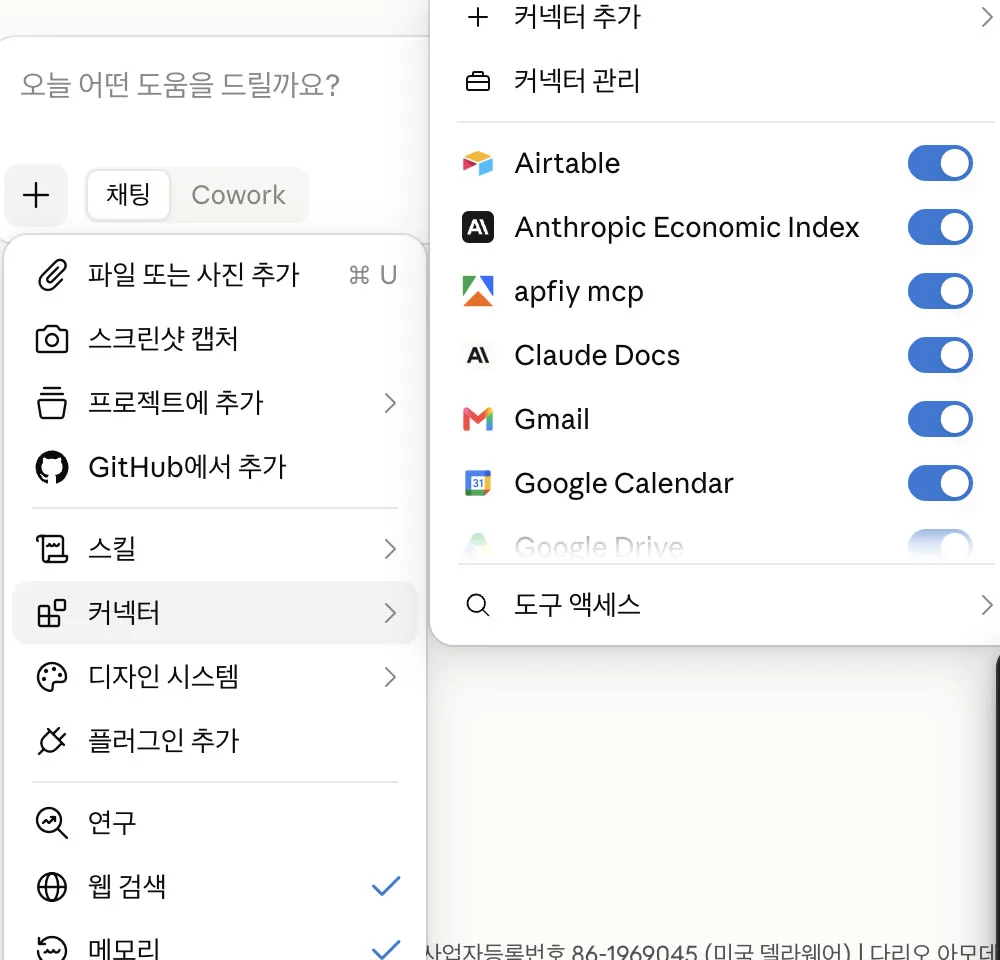Click the plus button beside the chat tab
This screenshot has height=960, width=1000.
tap(36, 195)
